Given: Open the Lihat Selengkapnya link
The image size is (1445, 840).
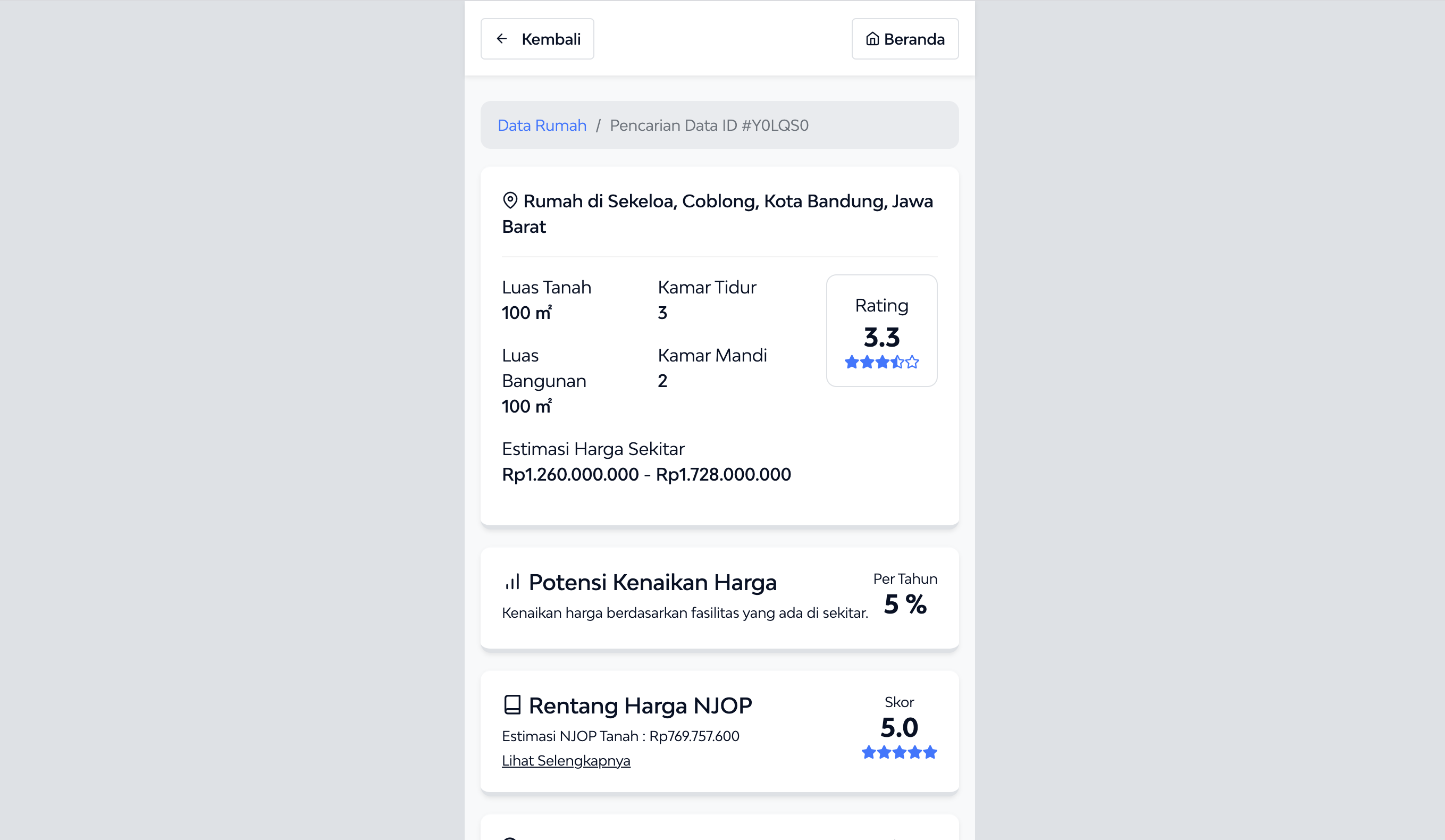Looking at the screenshot, I should [566, 760].
